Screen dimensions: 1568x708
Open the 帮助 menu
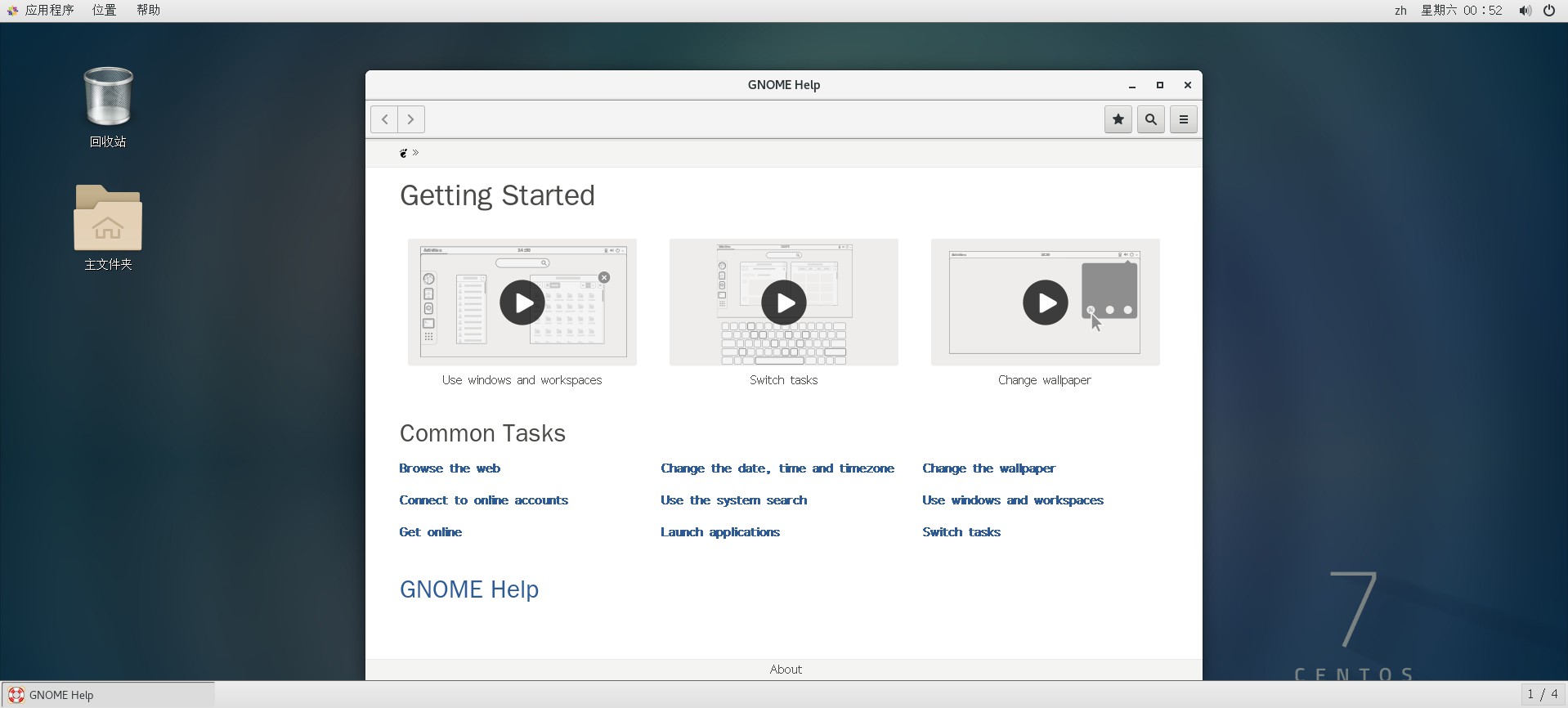[x=148, y=11]
